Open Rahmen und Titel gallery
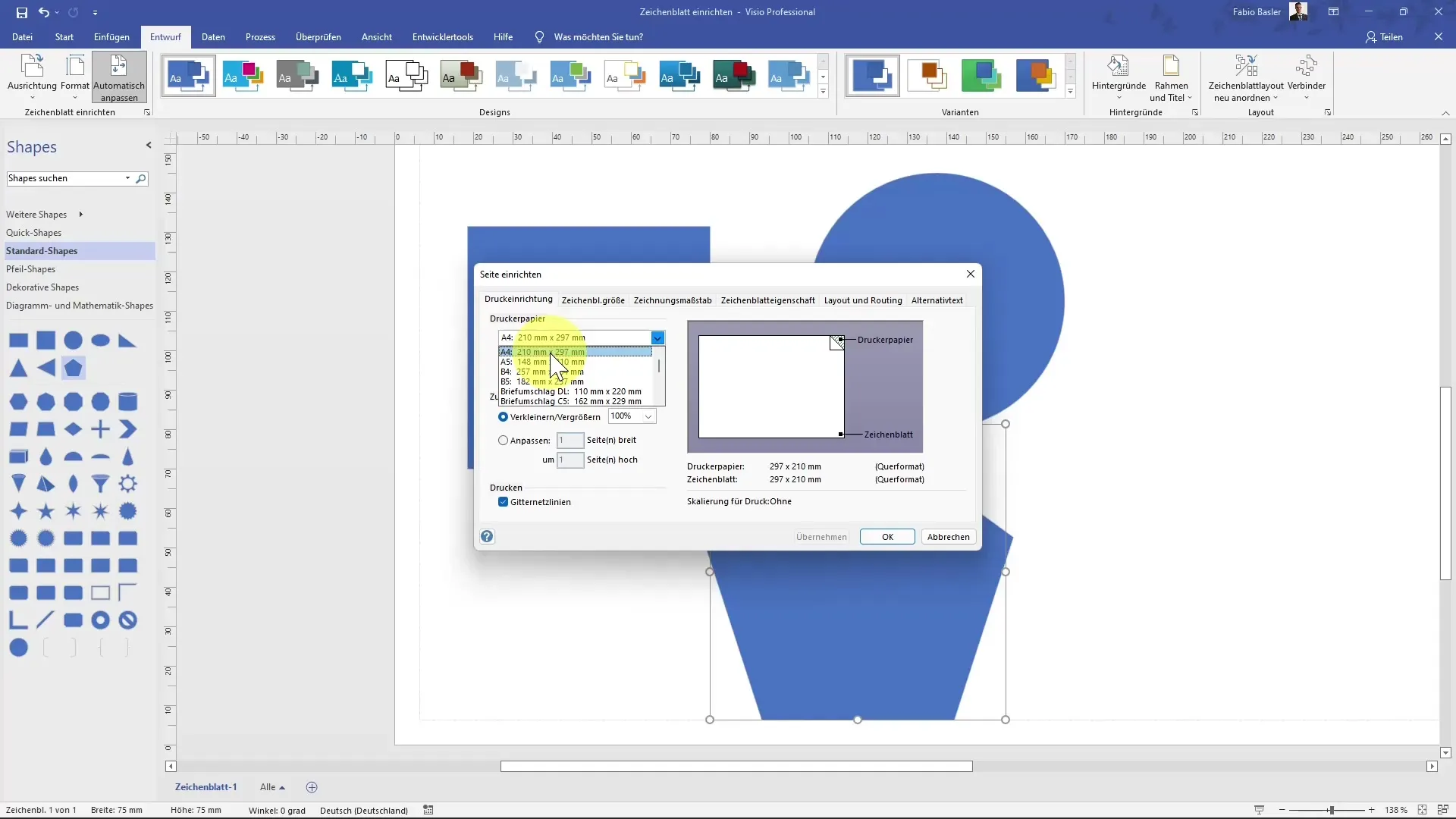The image size is (1456, 819). pos(1171,77)
